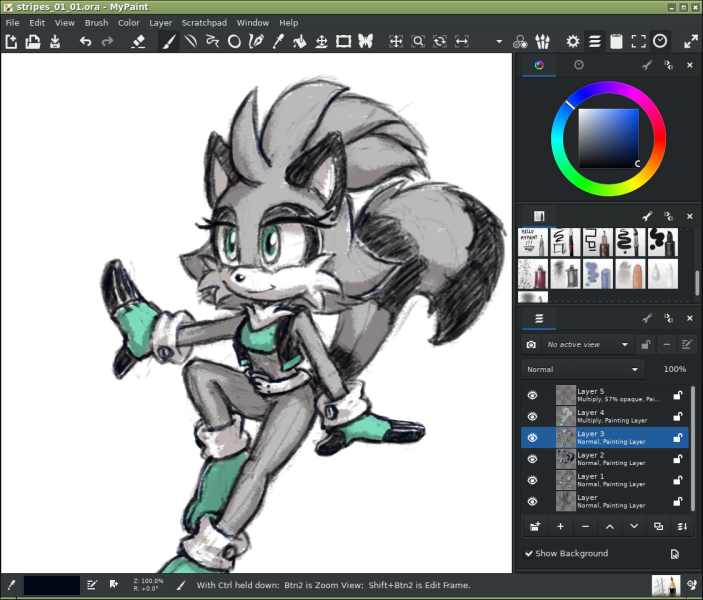Select the Edit Frame tool
Viewport: 703px width, 600px height.
coord(343,42)
